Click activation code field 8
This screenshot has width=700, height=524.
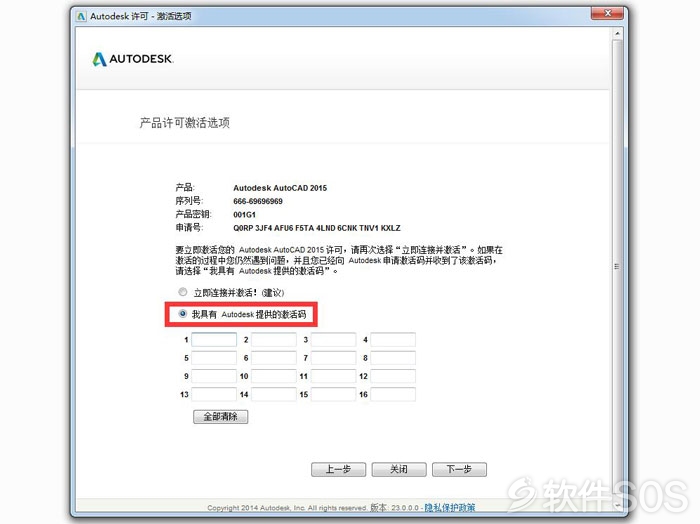pos(393,358)
